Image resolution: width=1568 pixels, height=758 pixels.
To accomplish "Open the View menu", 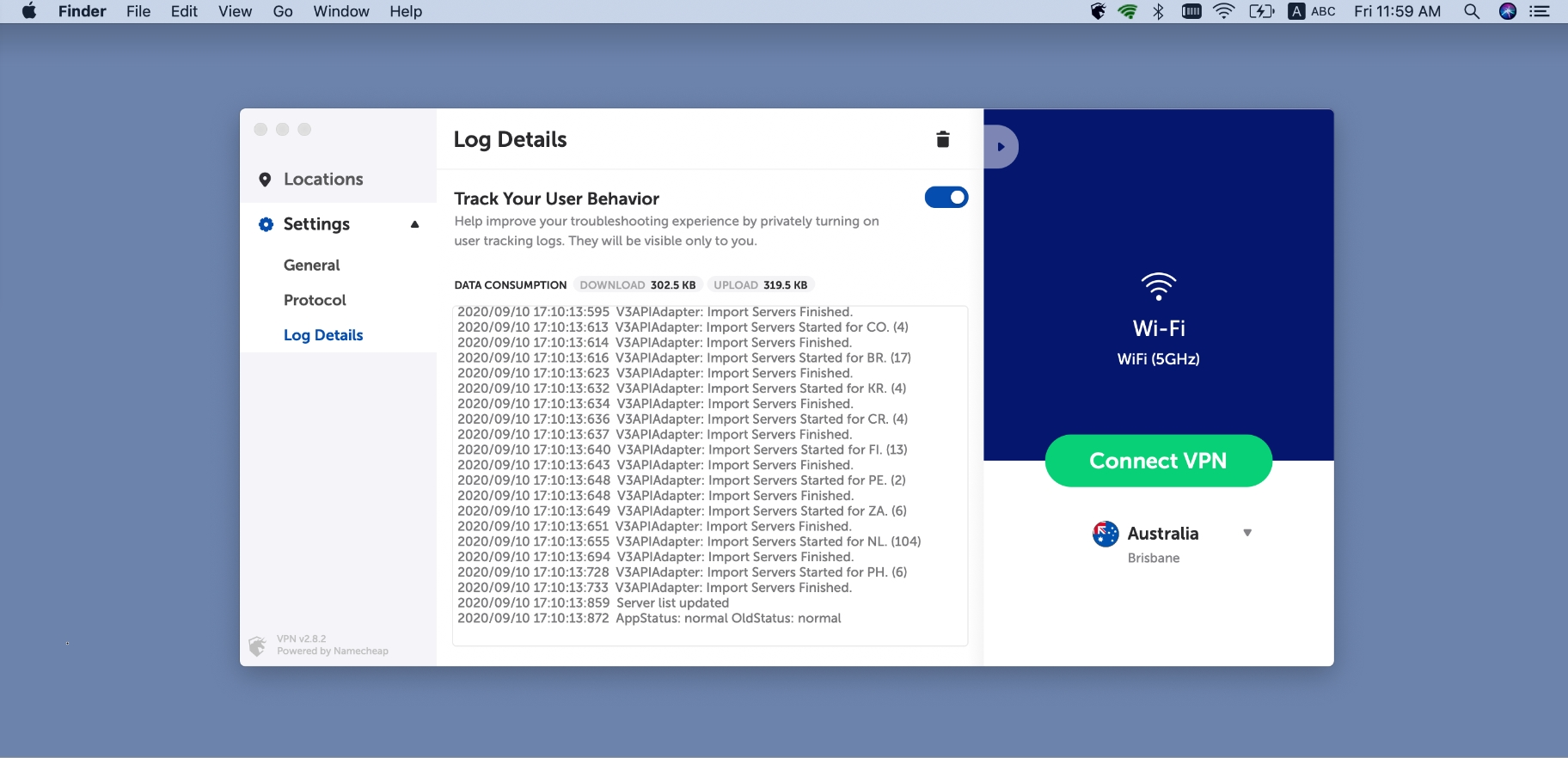I will click(235, 11).
